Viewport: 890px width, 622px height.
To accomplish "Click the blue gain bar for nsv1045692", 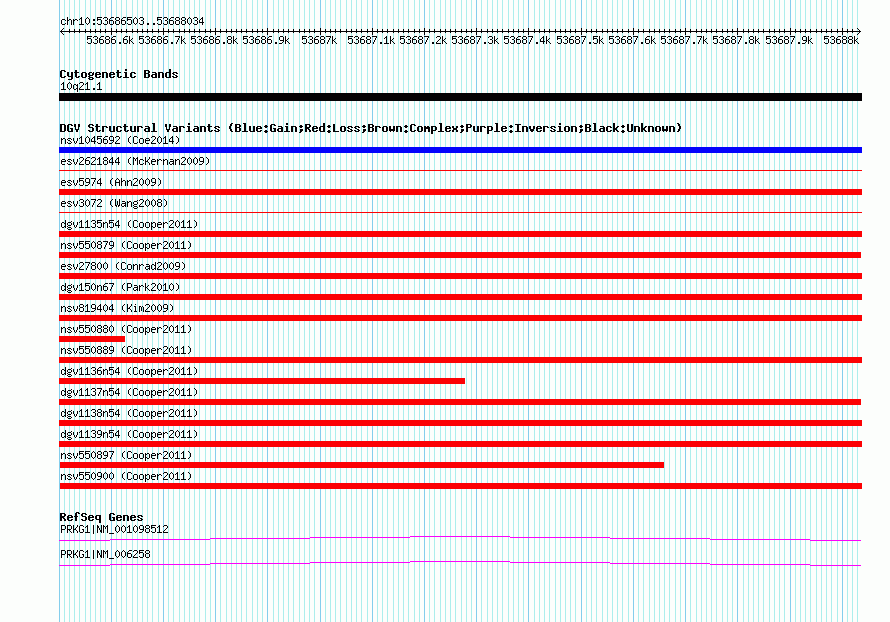I will coord(460,150).
